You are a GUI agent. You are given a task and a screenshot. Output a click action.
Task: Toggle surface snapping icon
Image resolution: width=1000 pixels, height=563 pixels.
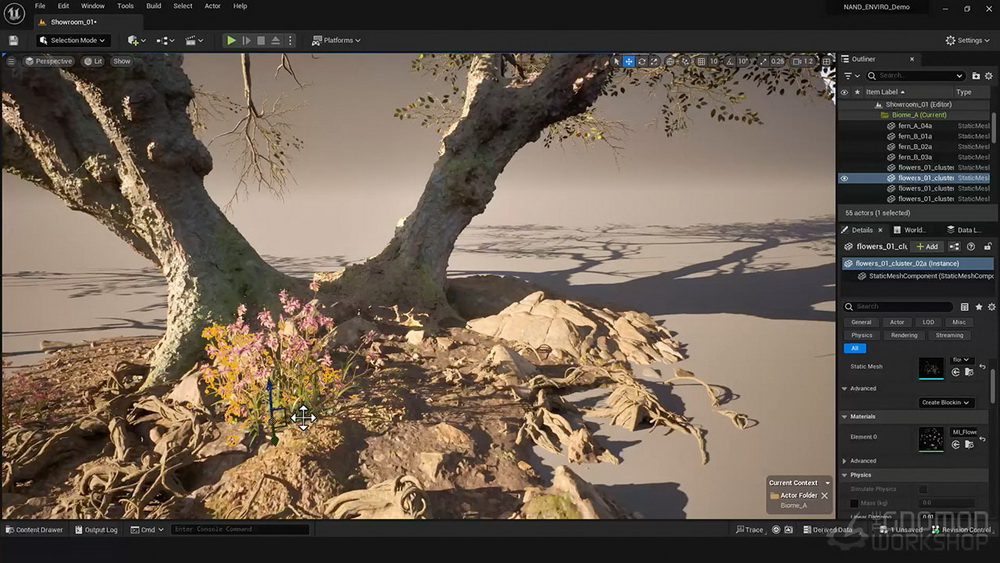686,61
